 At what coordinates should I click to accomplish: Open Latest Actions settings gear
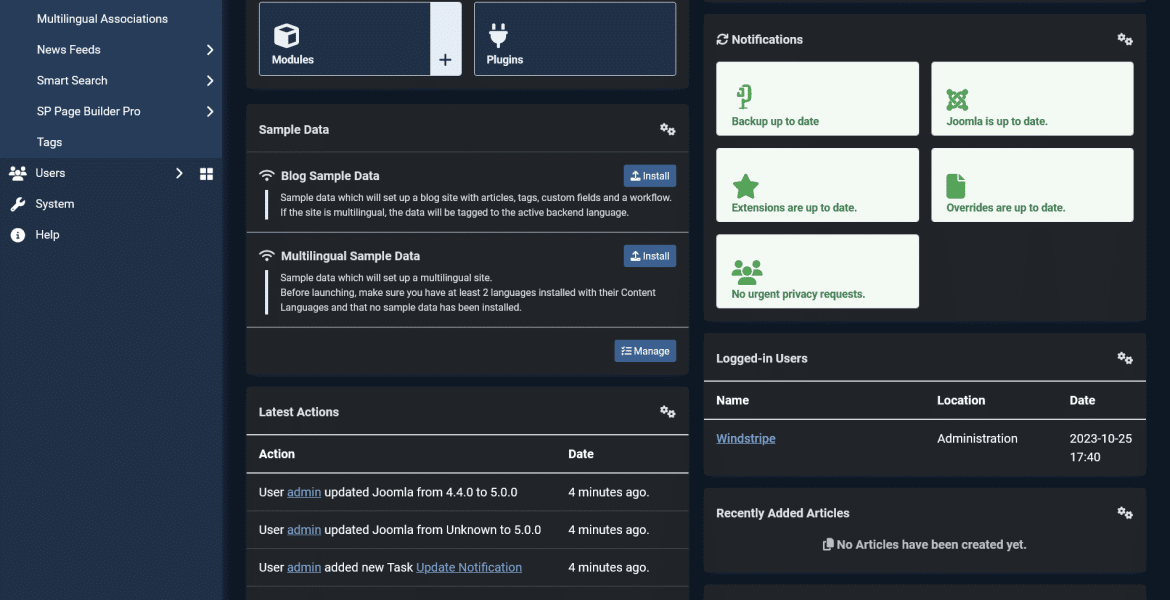coord(667,411)
